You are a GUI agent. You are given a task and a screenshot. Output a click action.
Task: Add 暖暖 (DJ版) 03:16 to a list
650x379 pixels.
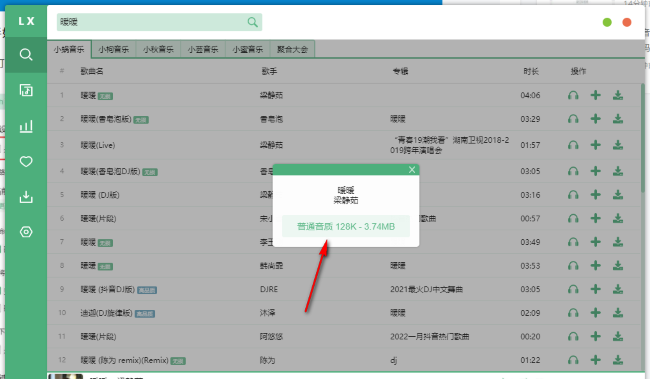tap(595, 194)
